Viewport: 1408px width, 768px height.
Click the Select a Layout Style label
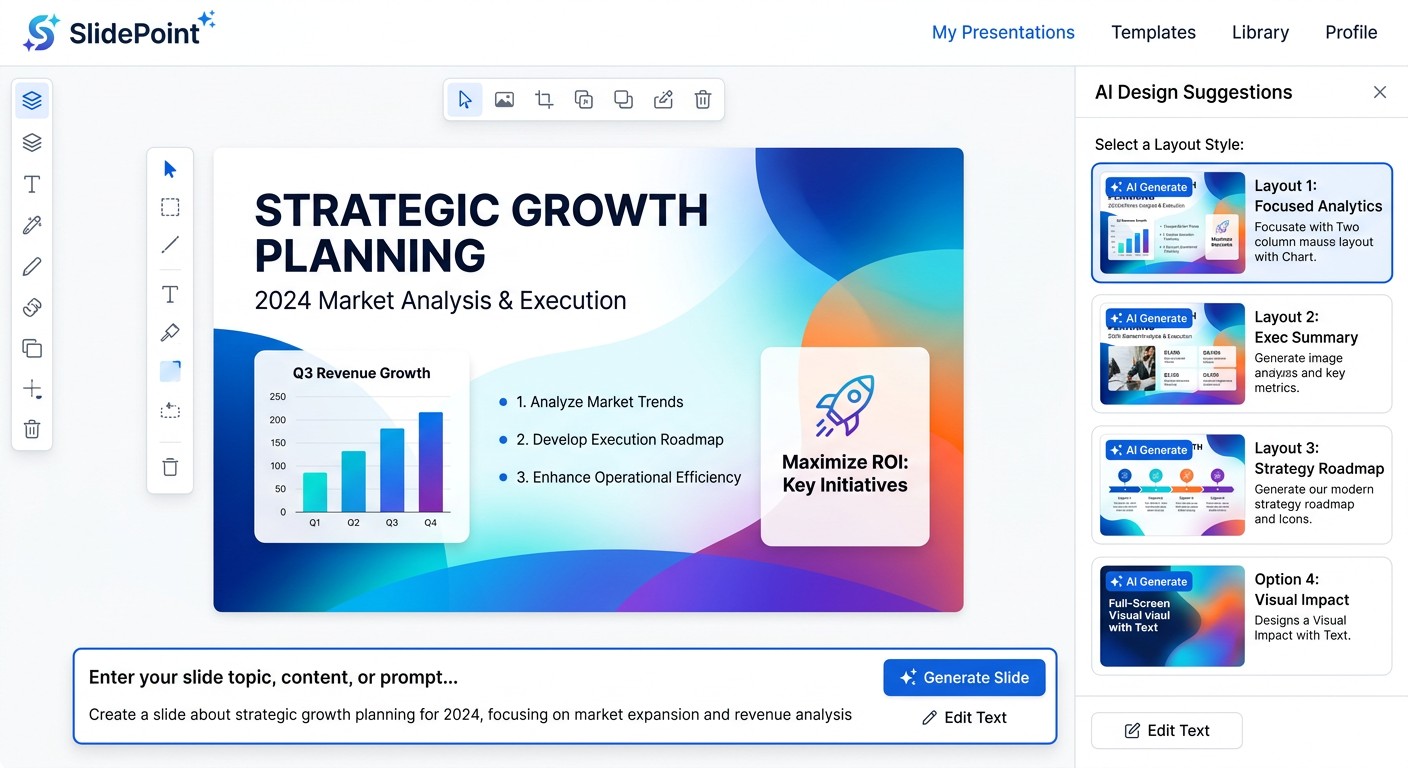(x=1169, y=145)
